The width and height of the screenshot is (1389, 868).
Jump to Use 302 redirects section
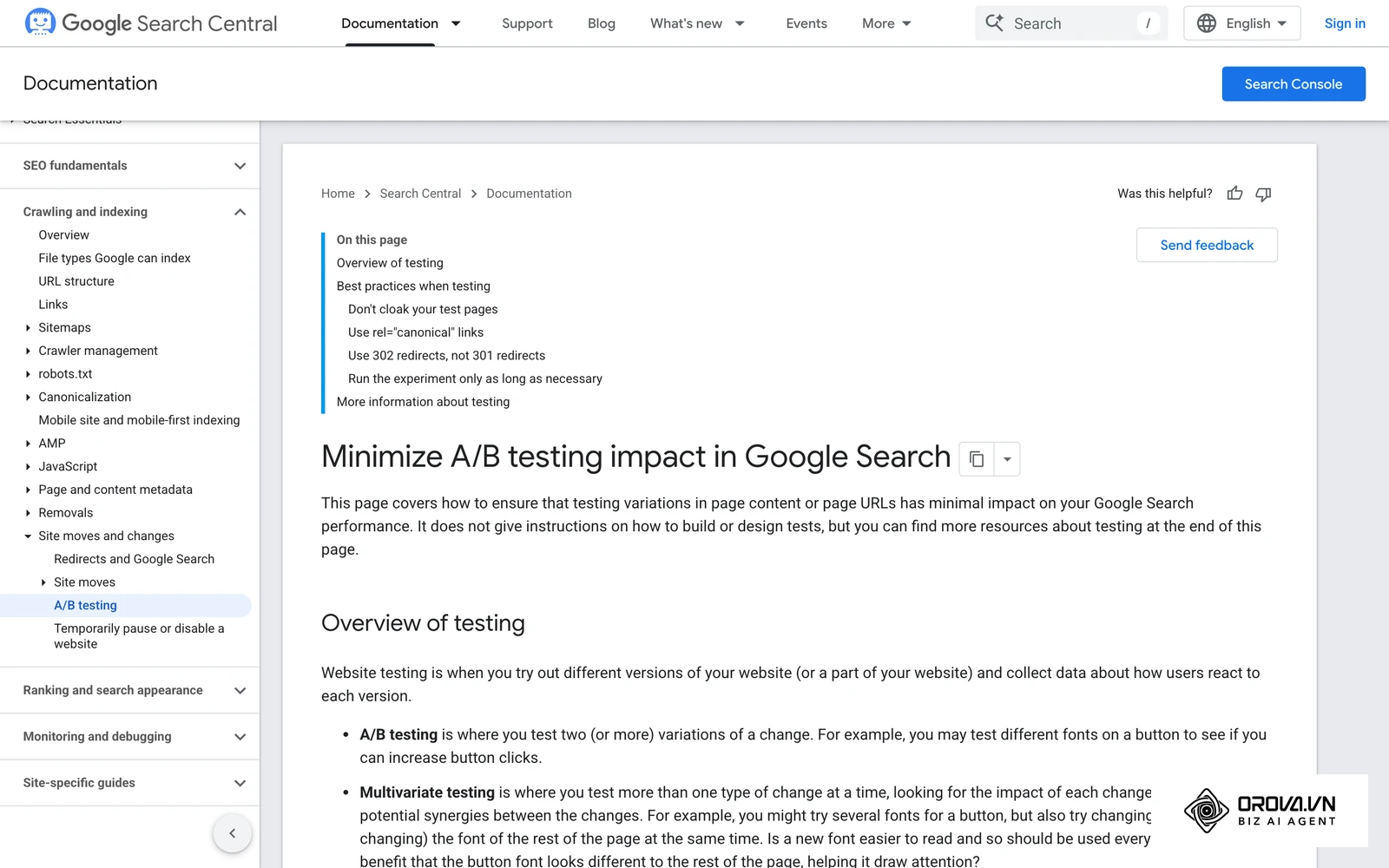pyautogui.click(x=446, y=355)
